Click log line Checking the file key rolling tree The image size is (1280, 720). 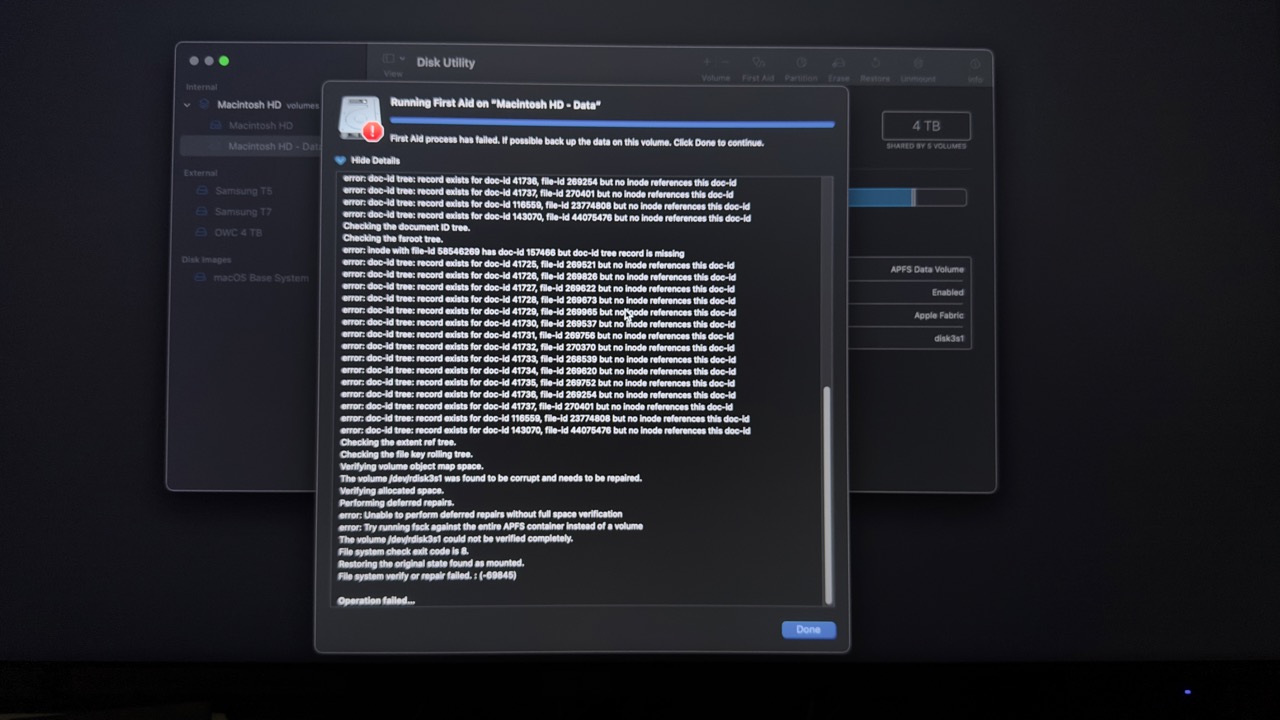tap(406, 454)
